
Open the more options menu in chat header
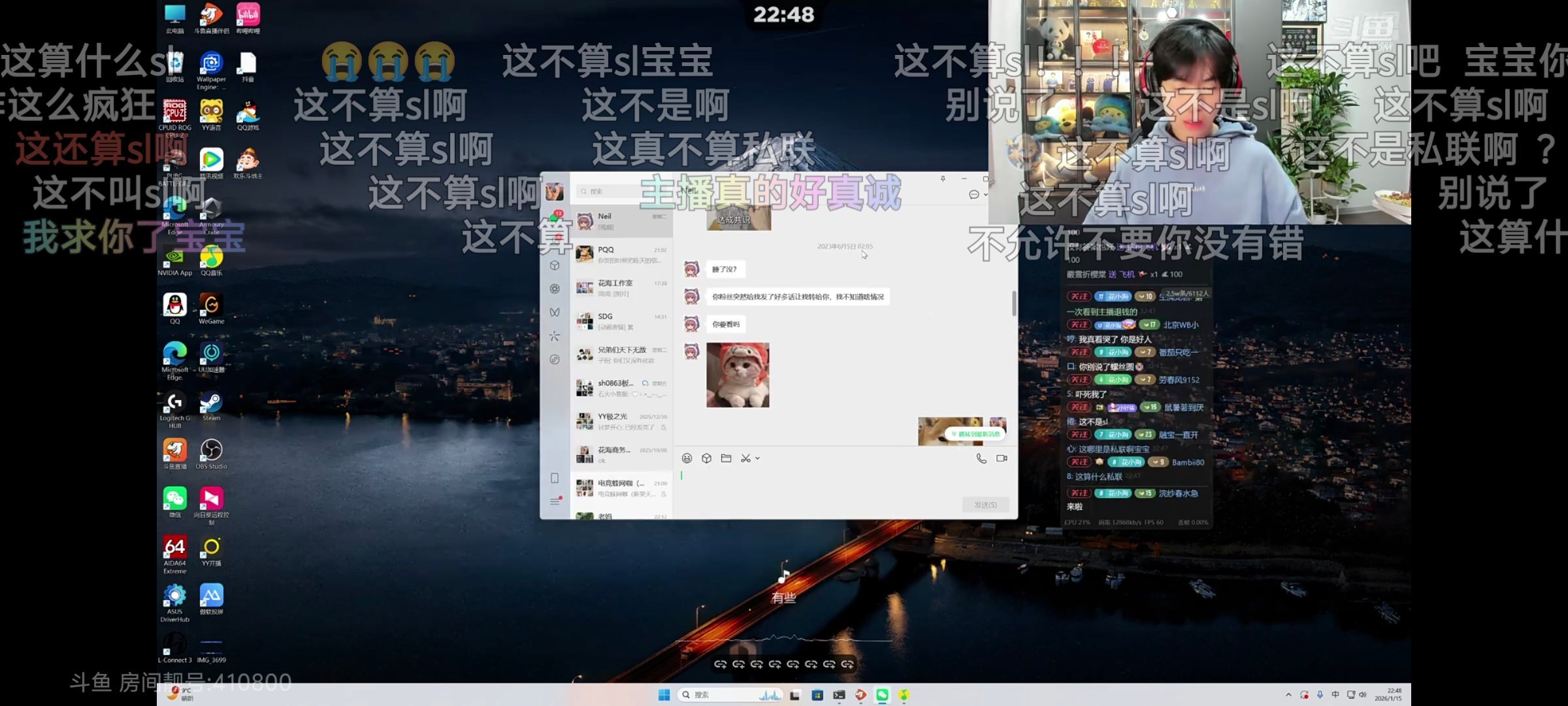click(975, 194)
